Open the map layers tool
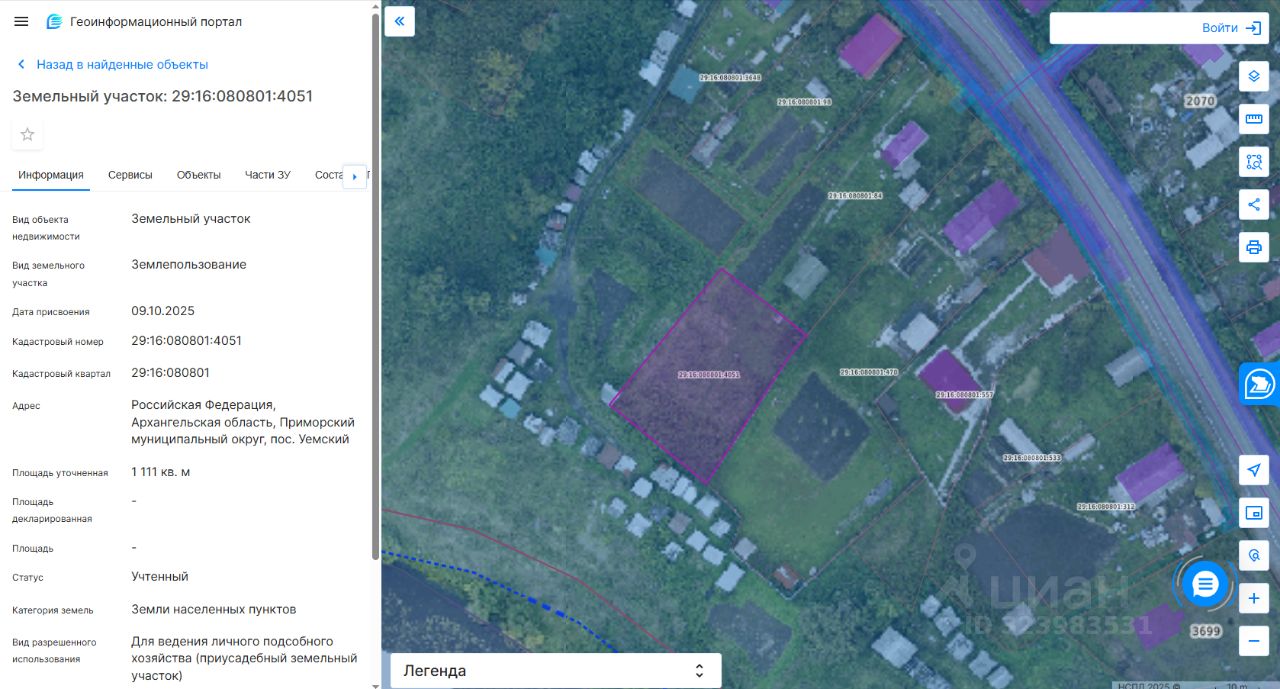The image size is (1280, 689). click(x=1254, y=76)
